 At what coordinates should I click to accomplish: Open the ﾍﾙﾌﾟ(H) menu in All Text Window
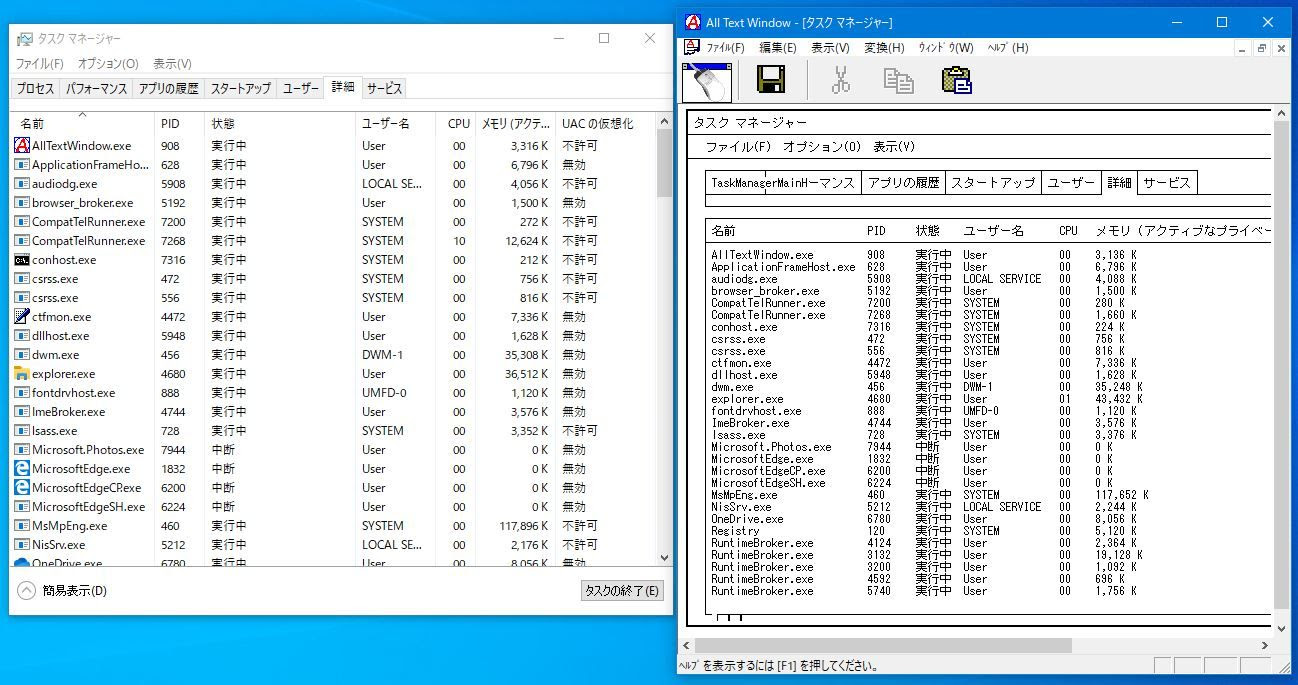[x=1008, y=47]
